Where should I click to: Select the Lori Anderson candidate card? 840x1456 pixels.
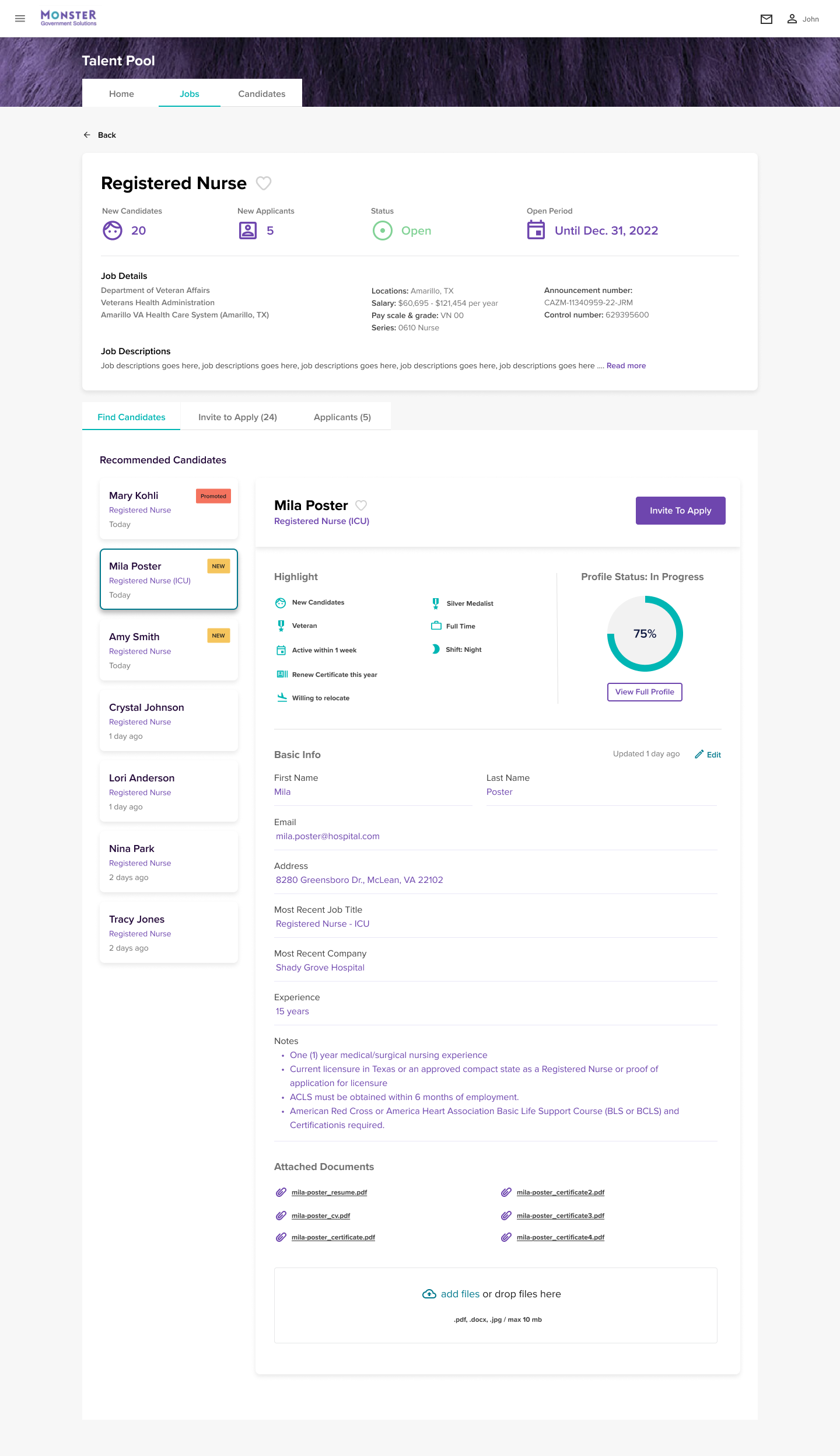pyautogui.click(x=169, y=791)
